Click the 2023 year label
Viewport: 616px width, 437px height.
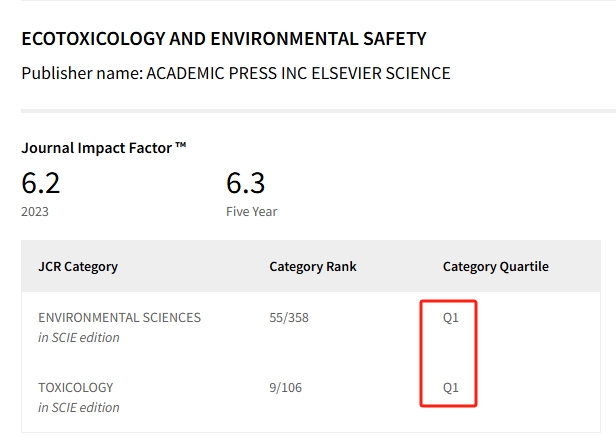[x=35, y=212]
